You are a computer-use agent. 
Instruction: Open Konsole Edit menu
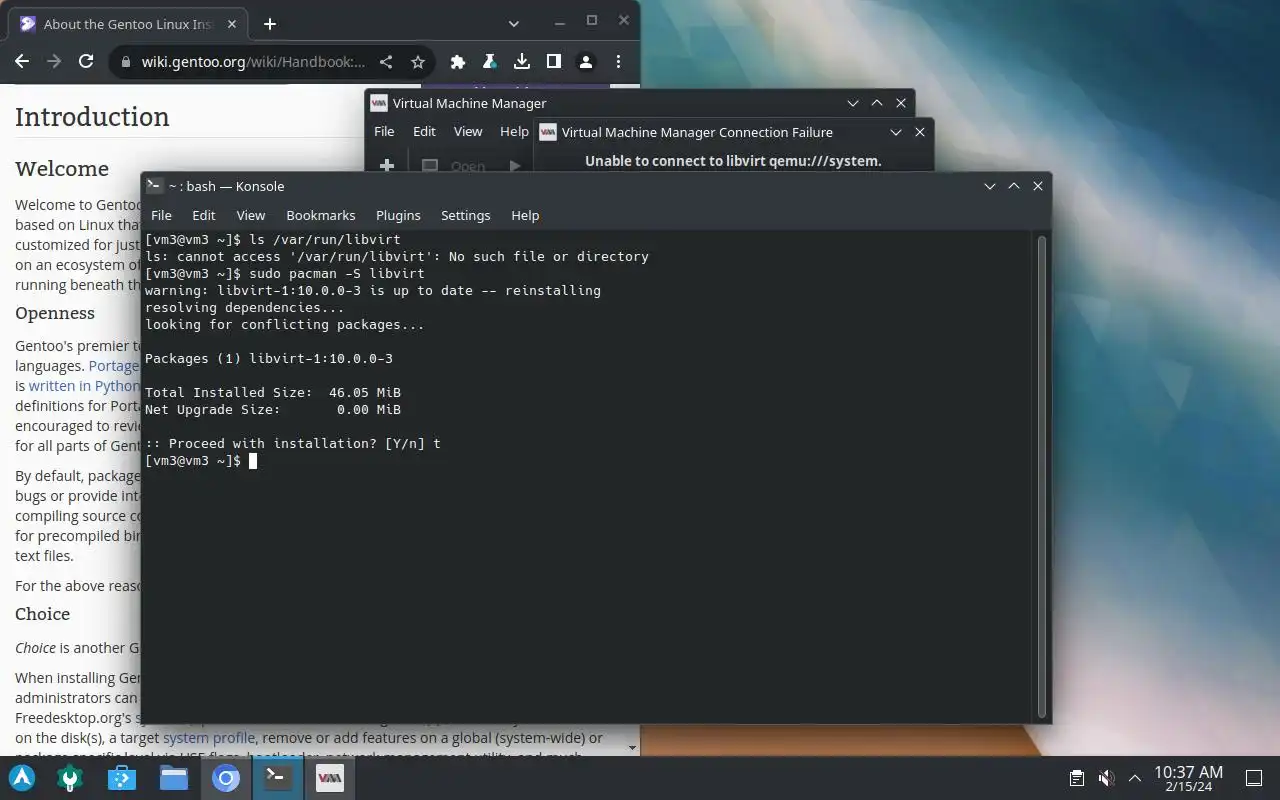[204, 215]
